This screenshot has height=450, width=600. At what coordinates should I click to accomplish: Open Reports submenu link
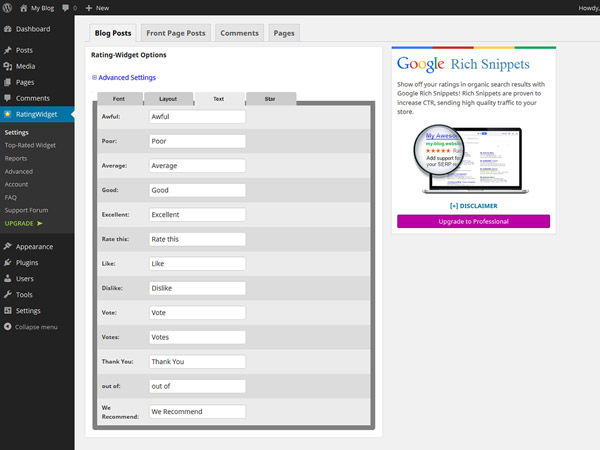point(16,158)
